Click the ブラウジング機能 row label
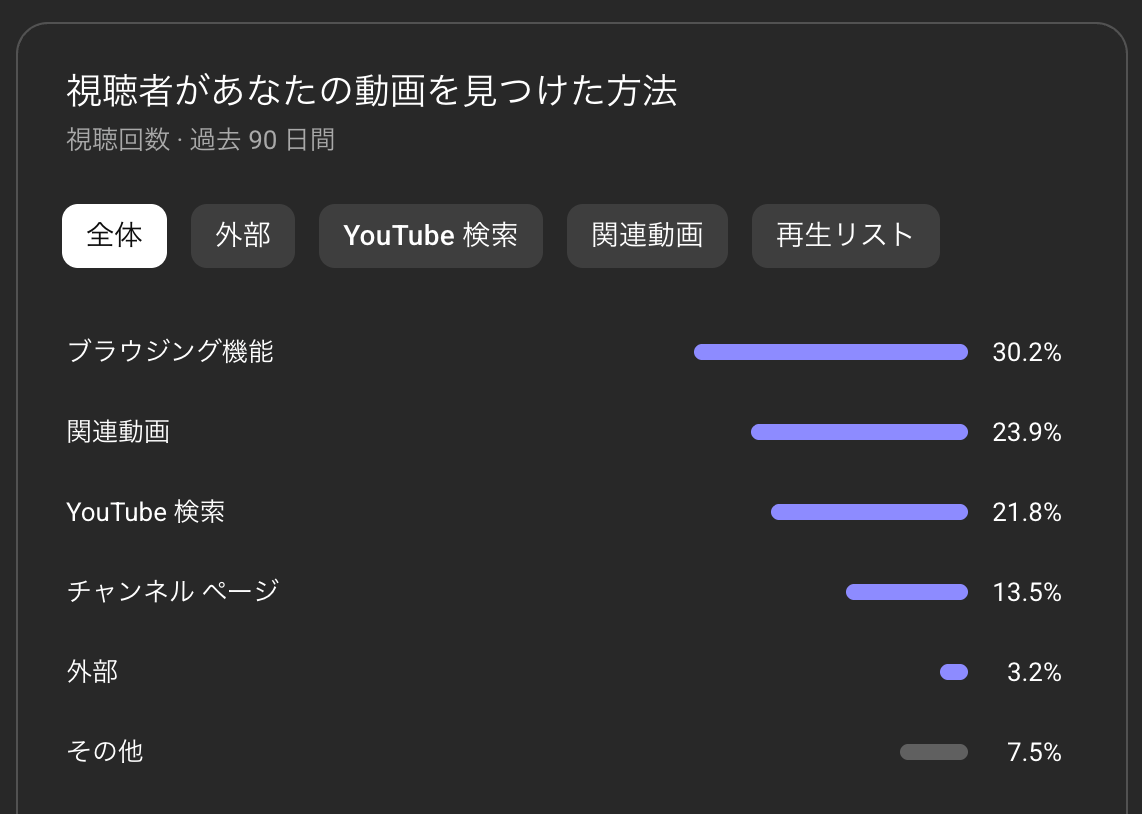The width and height of the screenshot is (1142, 814). click(x=170, y=352)
